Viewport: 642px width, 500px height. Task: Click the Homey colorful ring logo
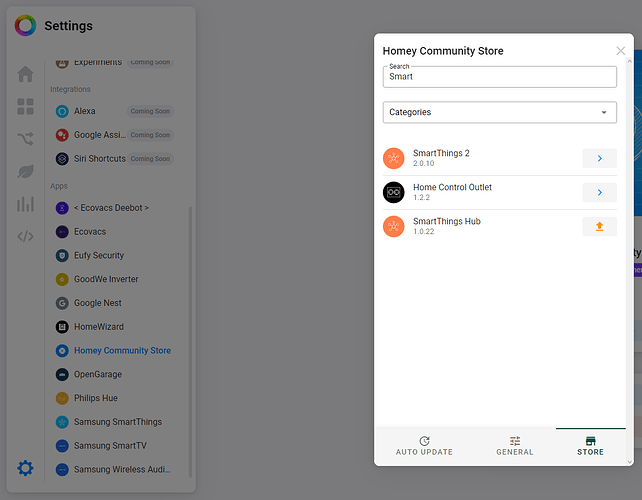[x=25, y=25]
